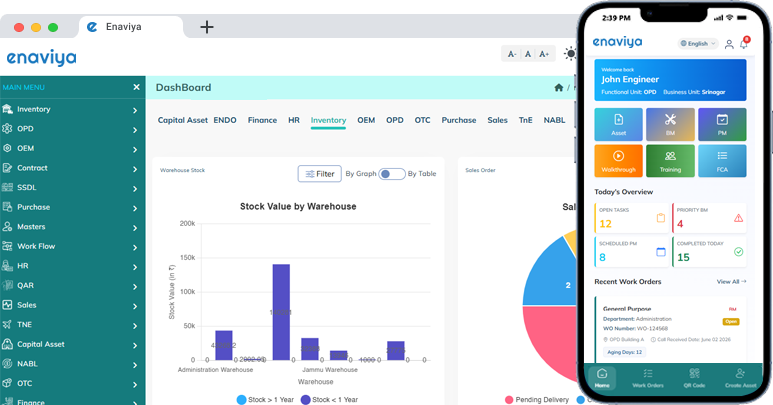Tap the Training tile on phone

670,161
